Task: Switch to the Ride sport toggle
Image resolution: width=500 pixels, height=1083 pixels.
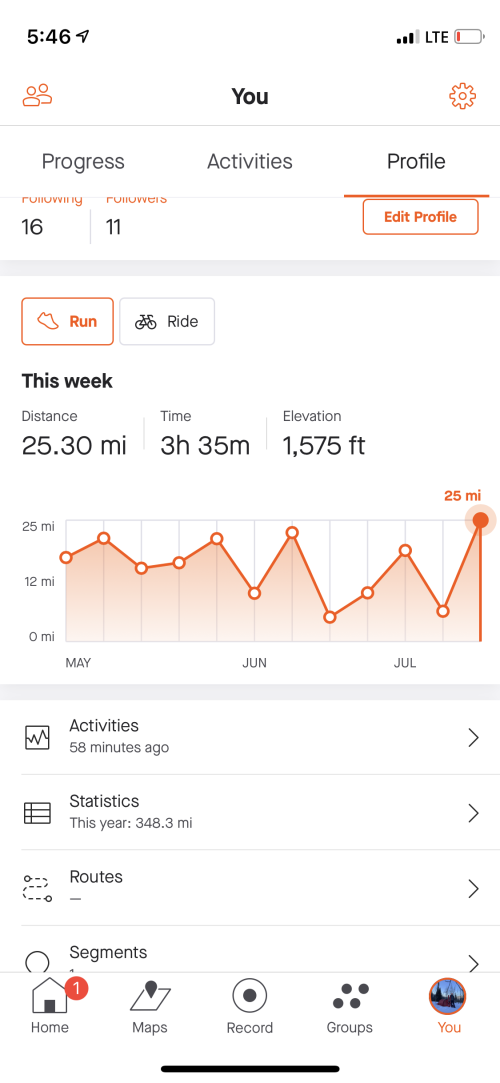Action: coord(167,321)
